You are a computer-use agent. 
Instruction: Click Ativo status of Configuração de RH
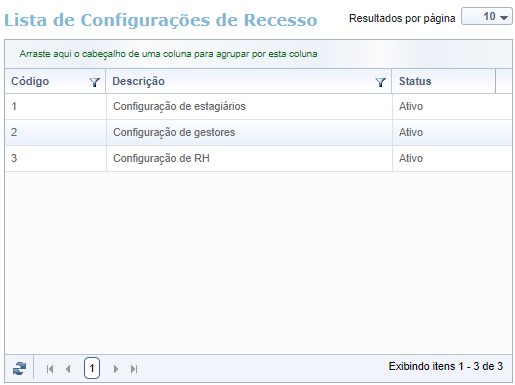[x=411, y=158]
